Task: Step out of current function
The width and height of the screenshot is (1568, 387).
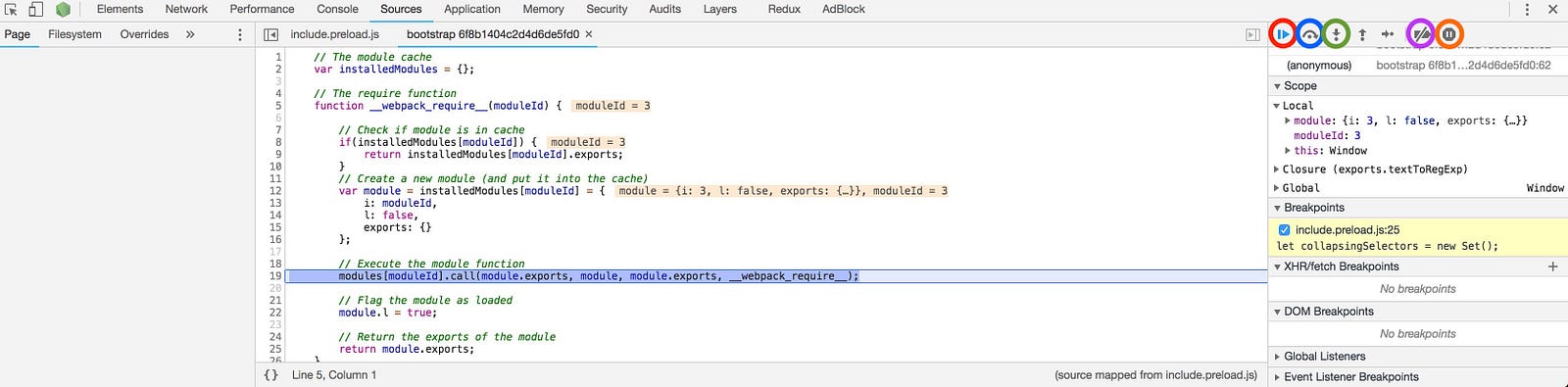Action: tap(1362, 34)
